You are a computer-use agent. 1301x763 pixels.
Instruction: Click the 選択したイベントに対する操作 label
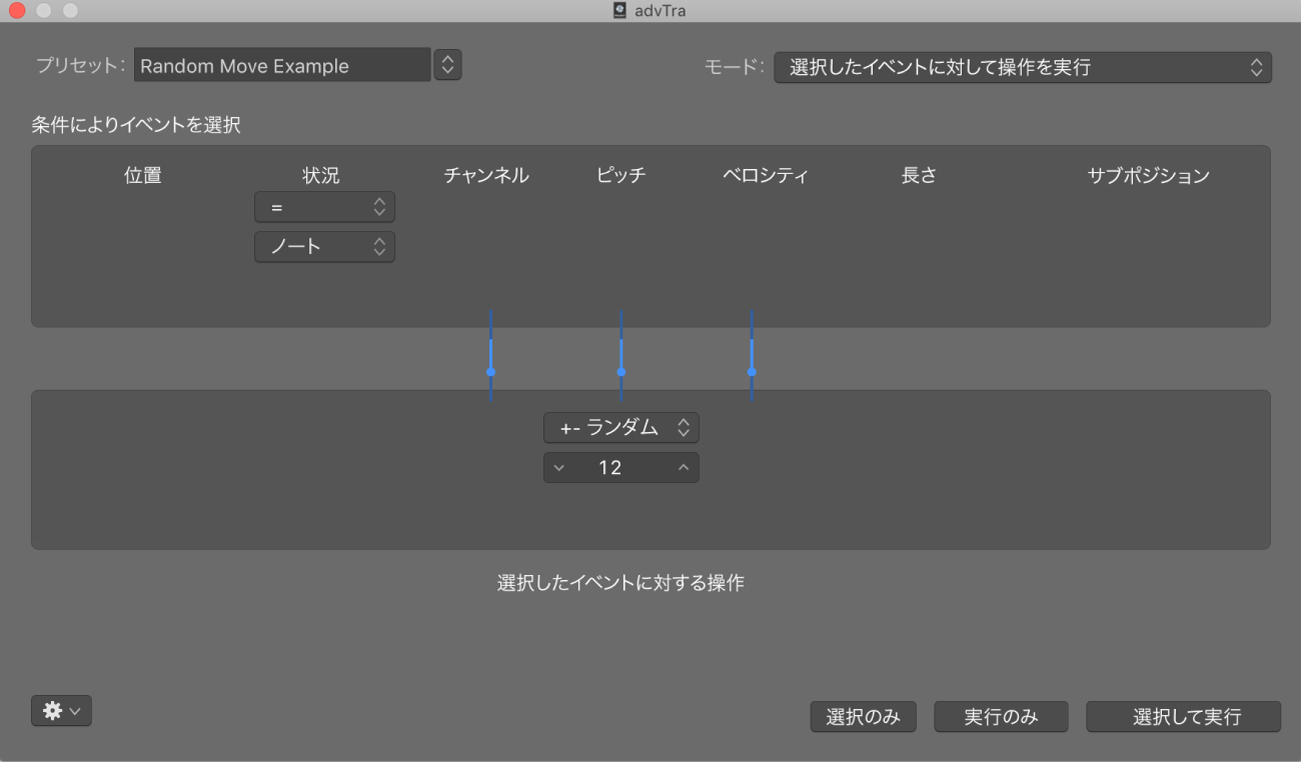tap(621, 583)
